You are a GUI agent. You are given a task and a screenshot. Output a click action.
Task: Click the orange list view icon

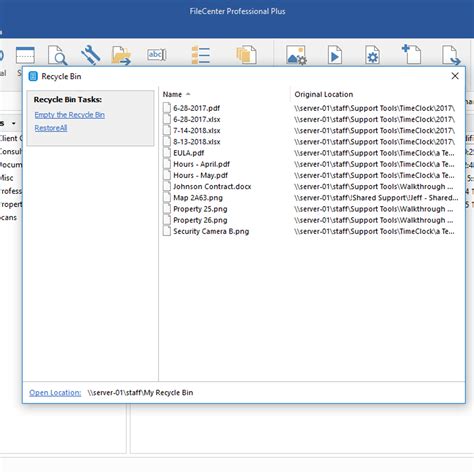click(201, 55)
